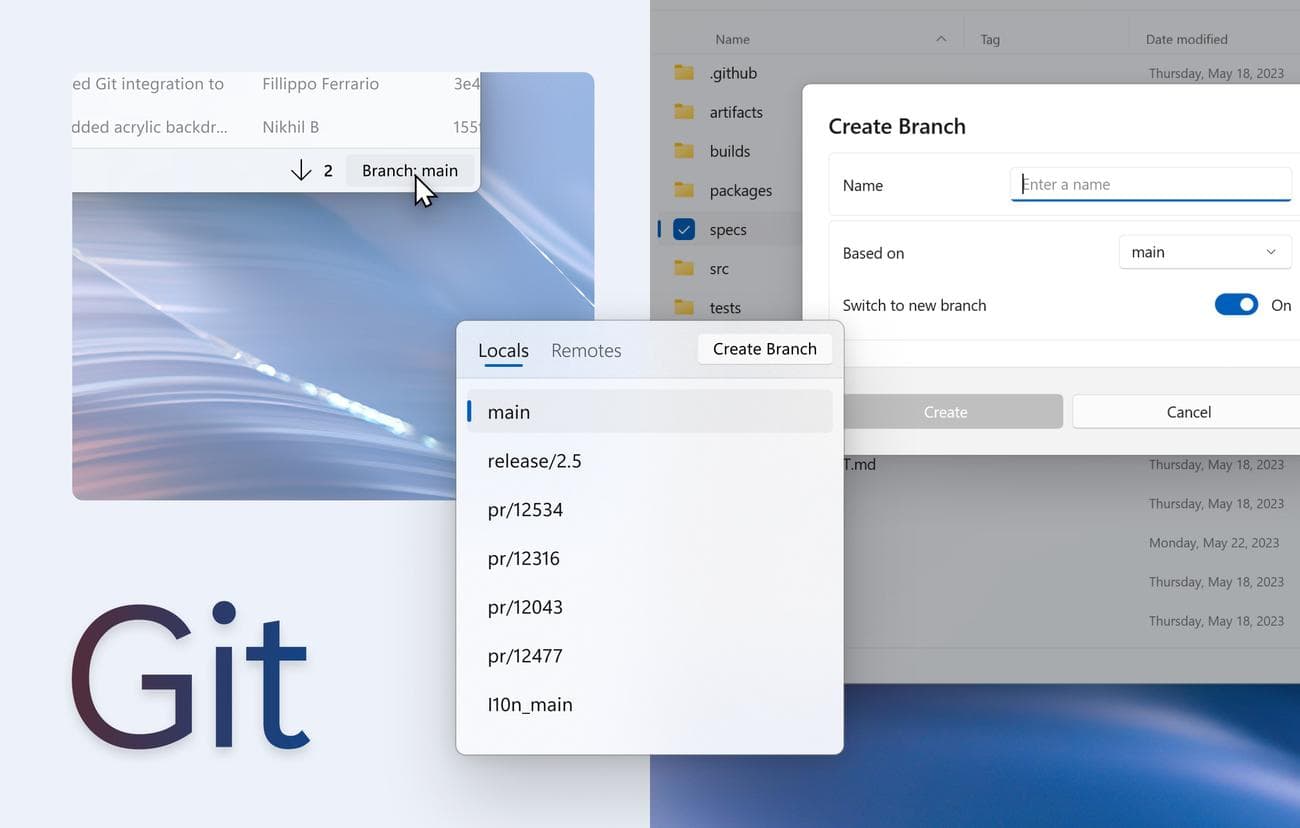The image size is (1300, 828).
Task: Open the Branch: main selector
Action: pyautogui.click(x=410, y=171)
